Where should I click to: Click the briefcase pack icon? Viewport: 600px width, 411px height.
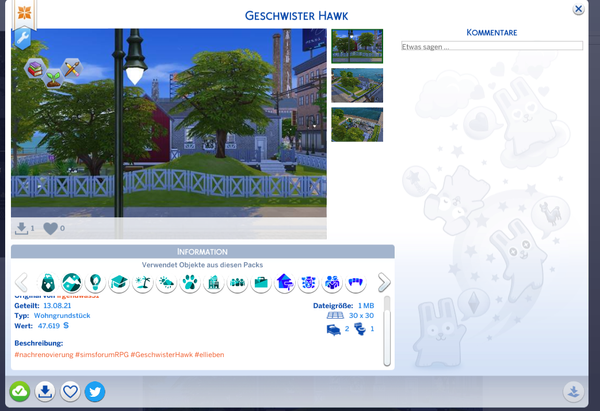click(261, 283)
